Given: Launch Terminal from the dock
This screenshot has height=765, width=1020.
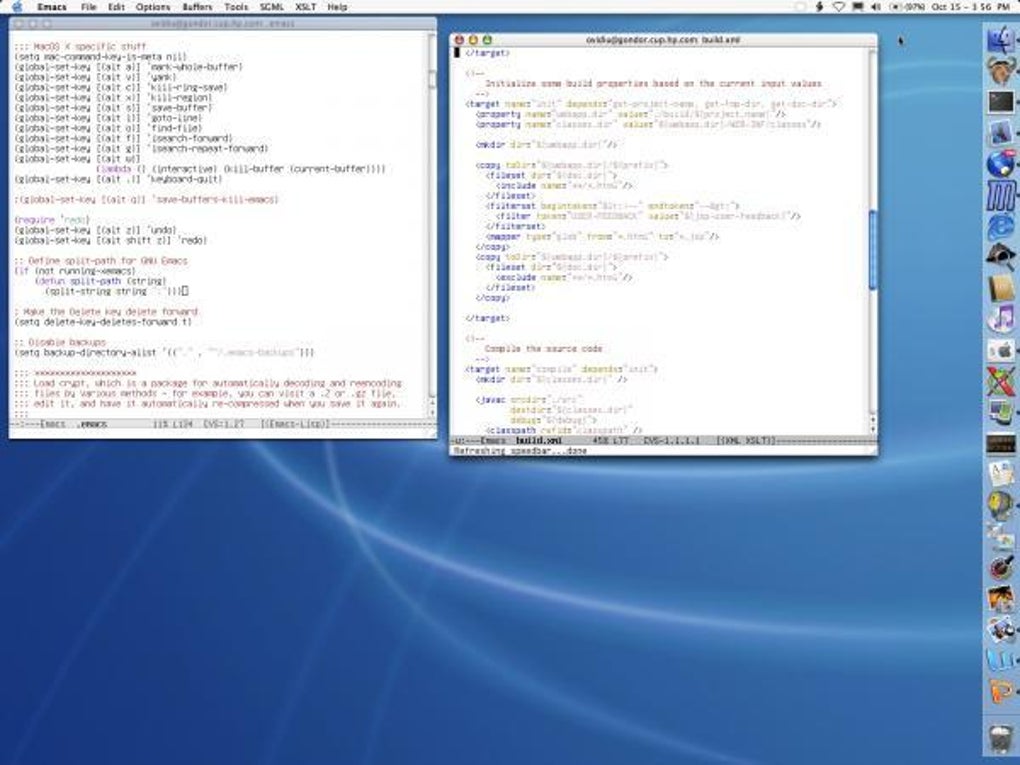Looking at the screenshot, I should pyautogui.click(x=1000, y=102).
